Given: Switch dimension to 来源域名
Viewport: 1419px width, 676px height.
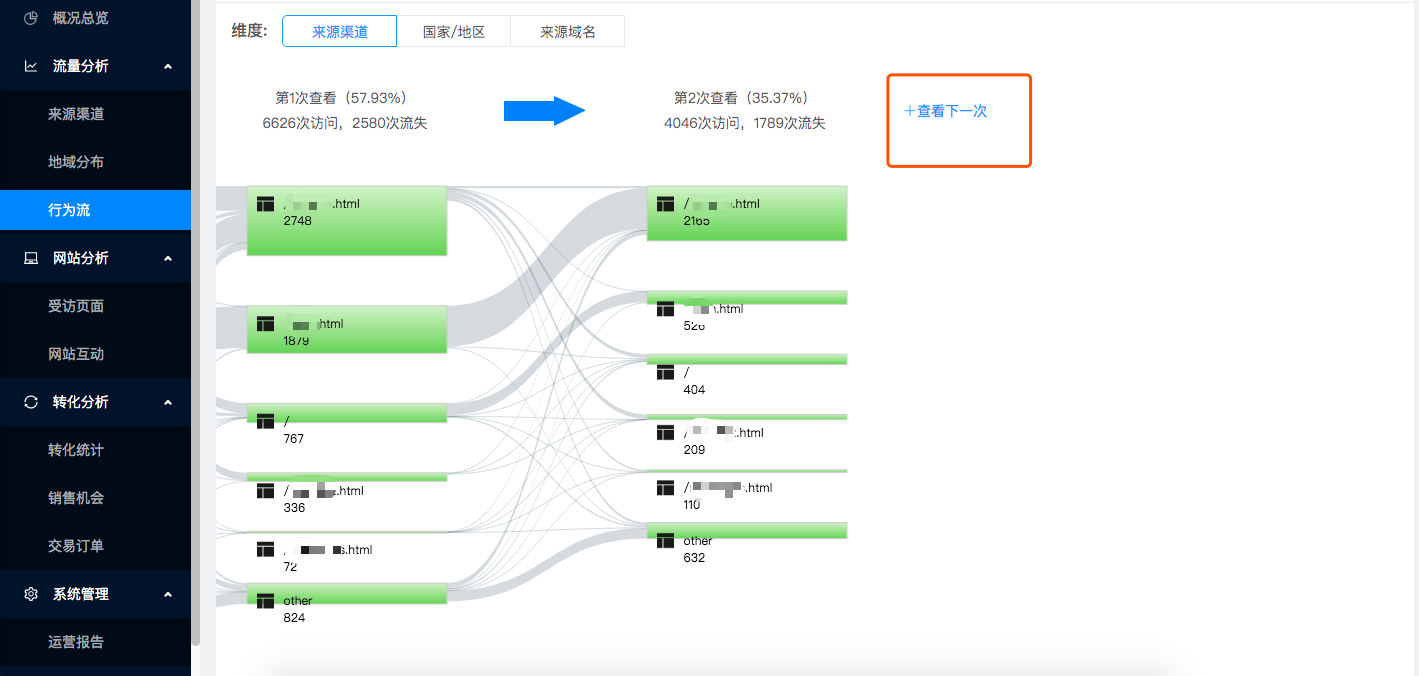Looking at the screenshot, I should [x=567, y=32].
